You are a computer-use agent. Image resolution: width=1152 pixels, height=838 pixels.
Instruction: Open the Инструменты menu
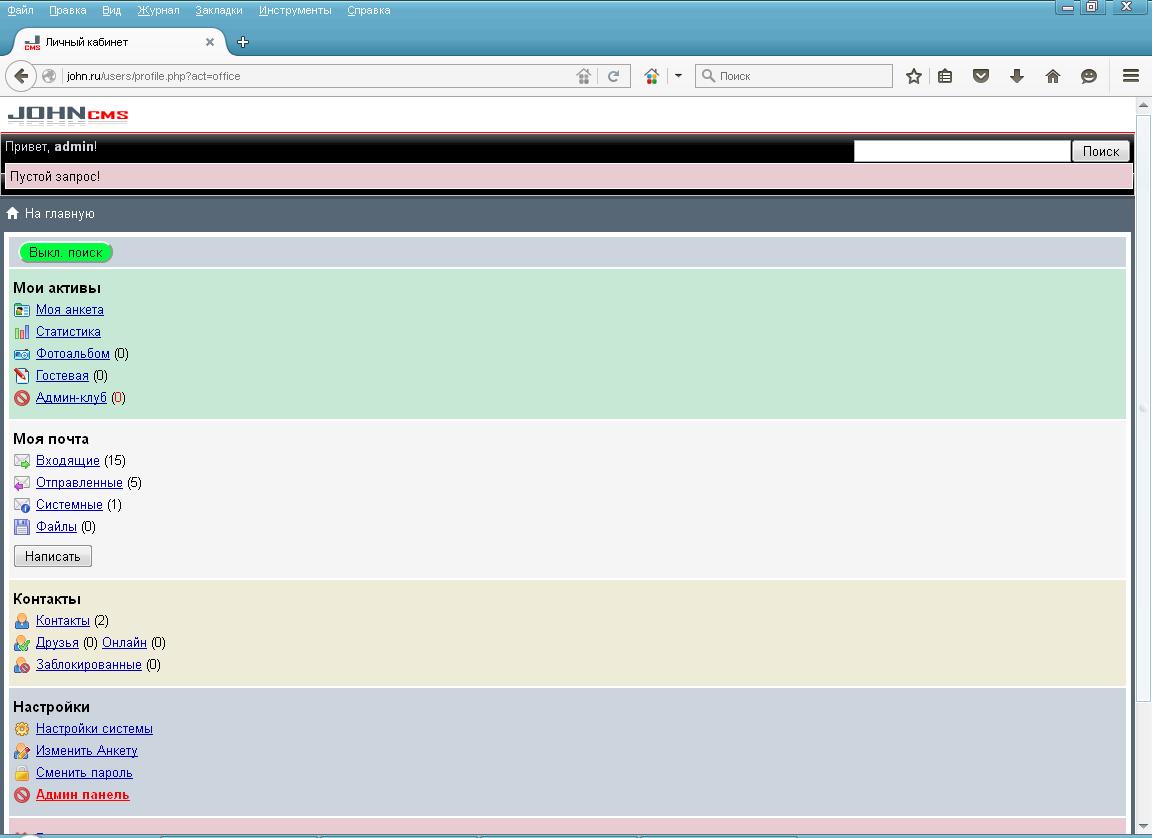tap(295, 10)
